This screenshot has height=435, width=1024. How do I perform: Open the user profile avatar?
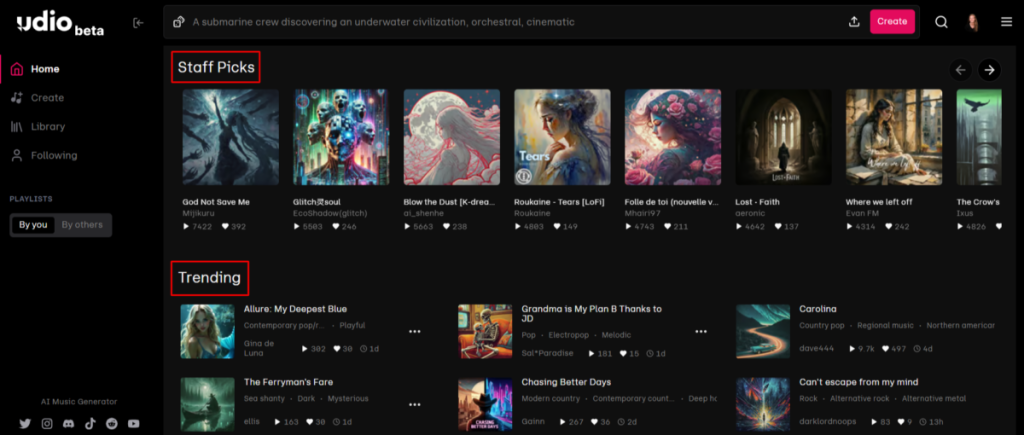tap(972, 22)
